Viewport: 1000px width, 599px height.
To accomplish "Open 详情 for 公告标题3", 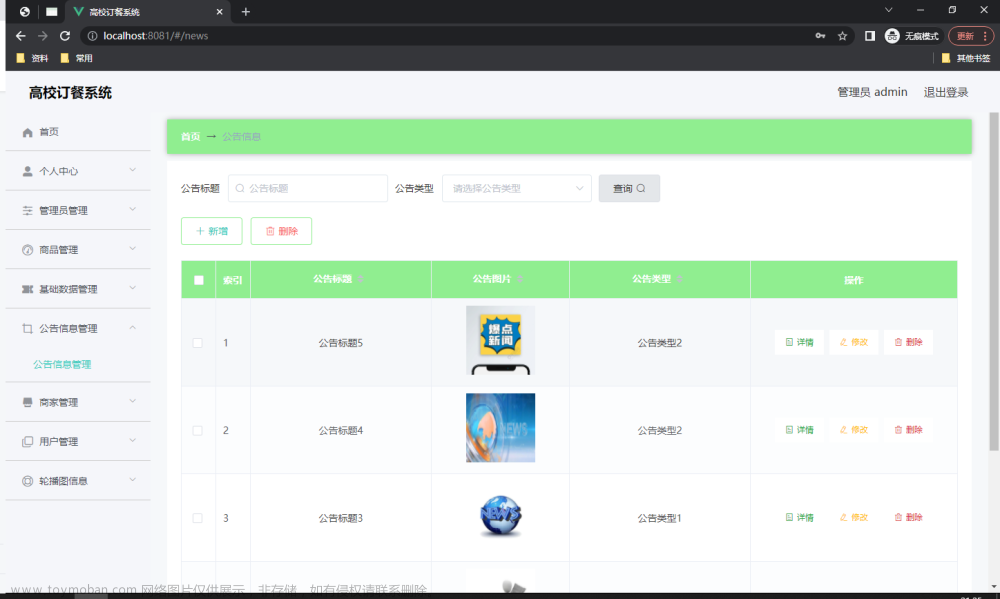I will point(799,517).
